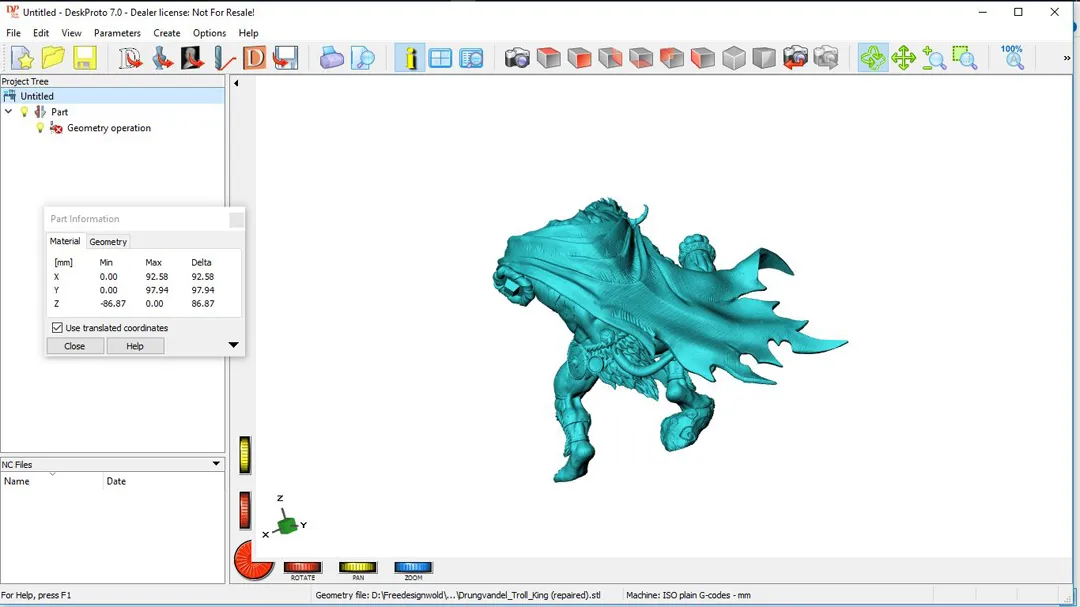
Task: Click the yellow PAN thumbwheel
Action: (x=357, y=567)
